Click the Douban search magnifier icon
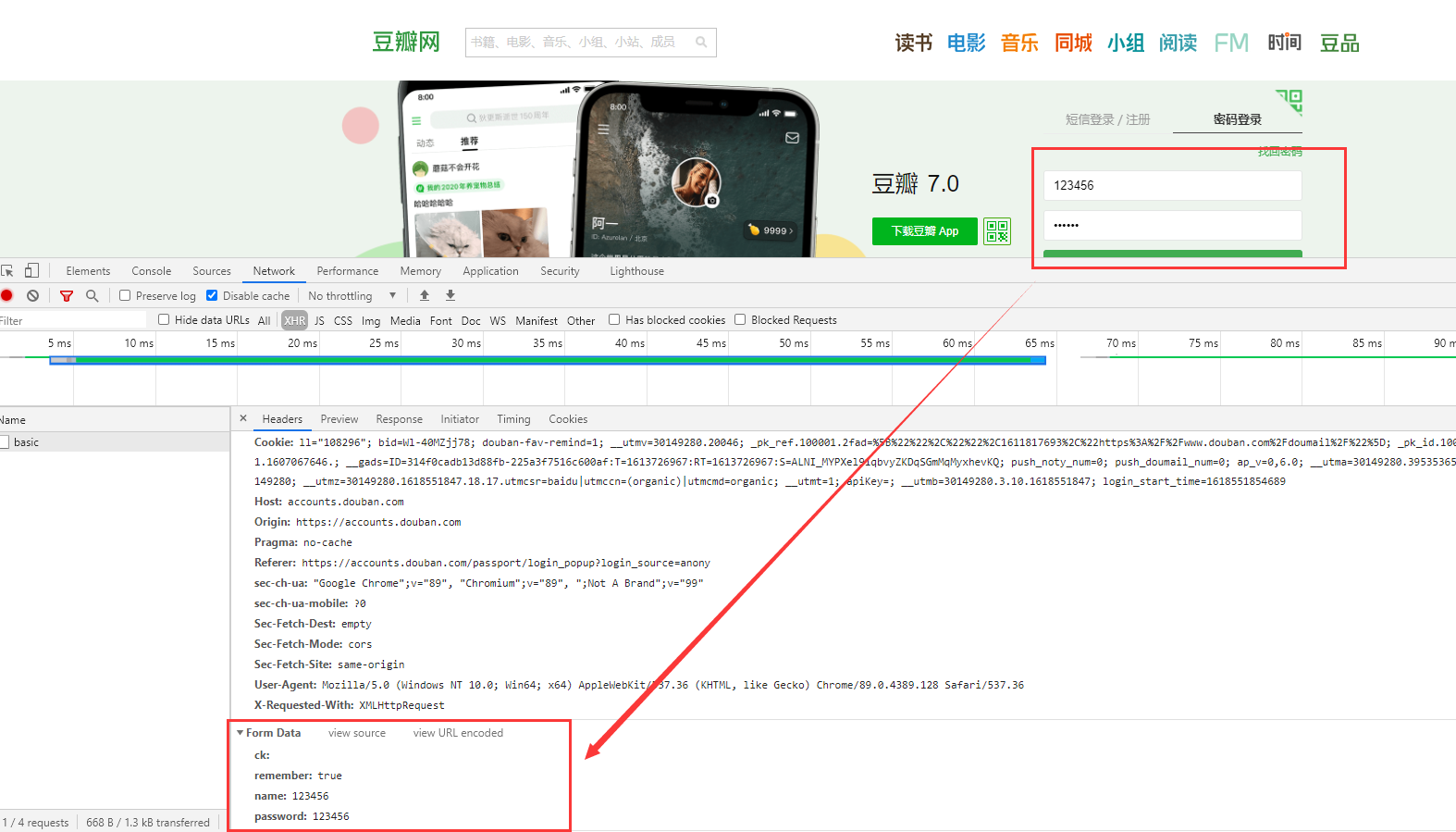1456x832 pixels. 701,42
